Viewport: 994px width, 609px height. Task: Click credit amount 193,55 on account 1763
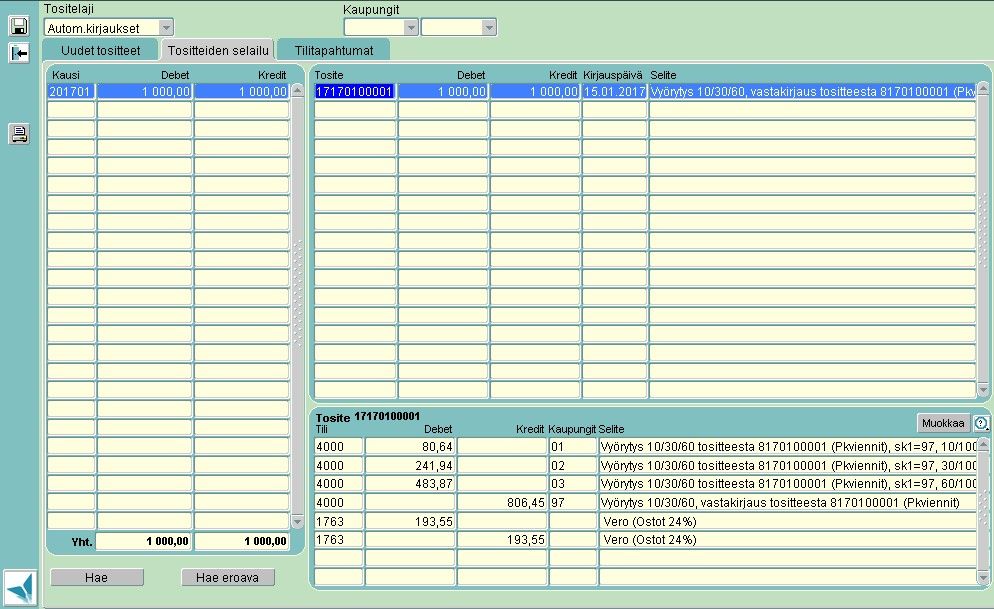coord(501,540)
